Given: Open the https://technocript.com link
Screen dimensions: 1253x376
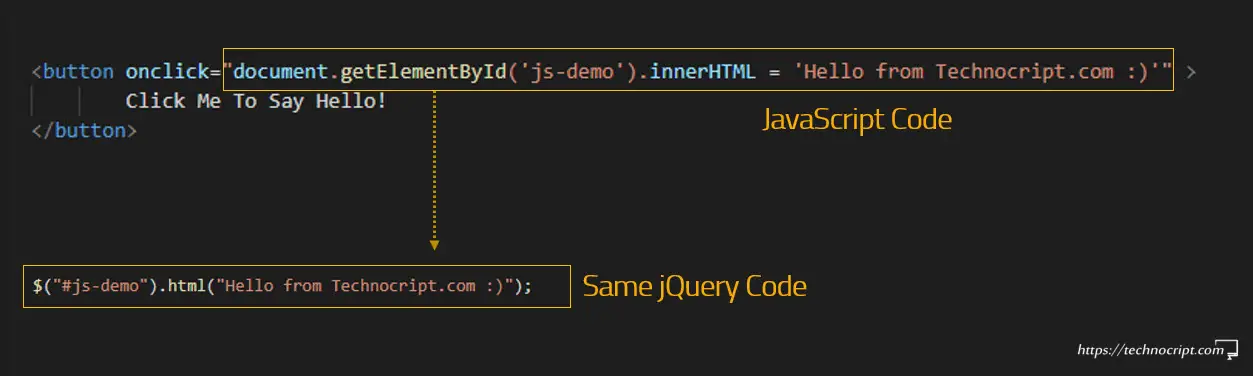Looking at the screenshot, I should pos(1150,350).
